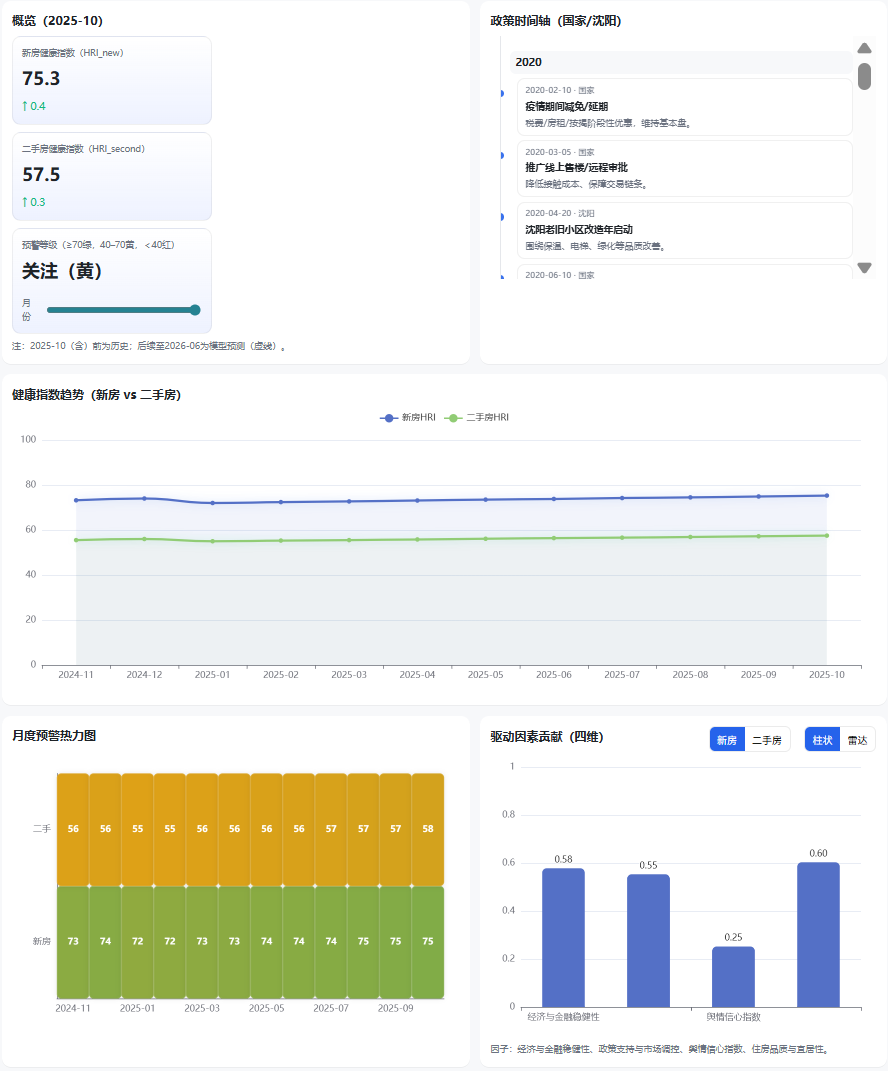Expand the 2020 year group header
This screenshot has height=1071, width=888.
tap(680, 62)
